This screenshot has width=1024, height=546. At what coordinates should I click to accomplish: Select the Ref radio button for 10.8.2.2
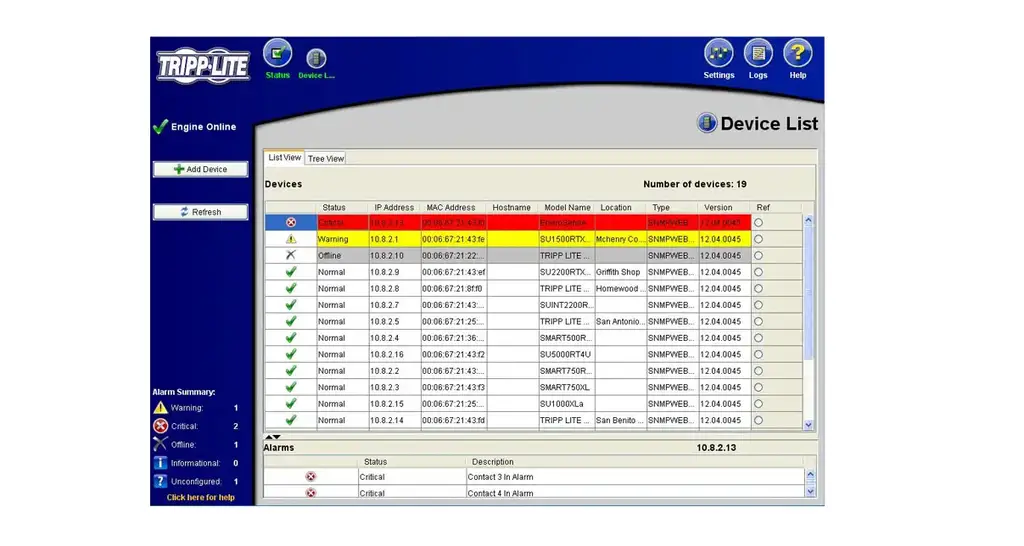pos(758,370)
